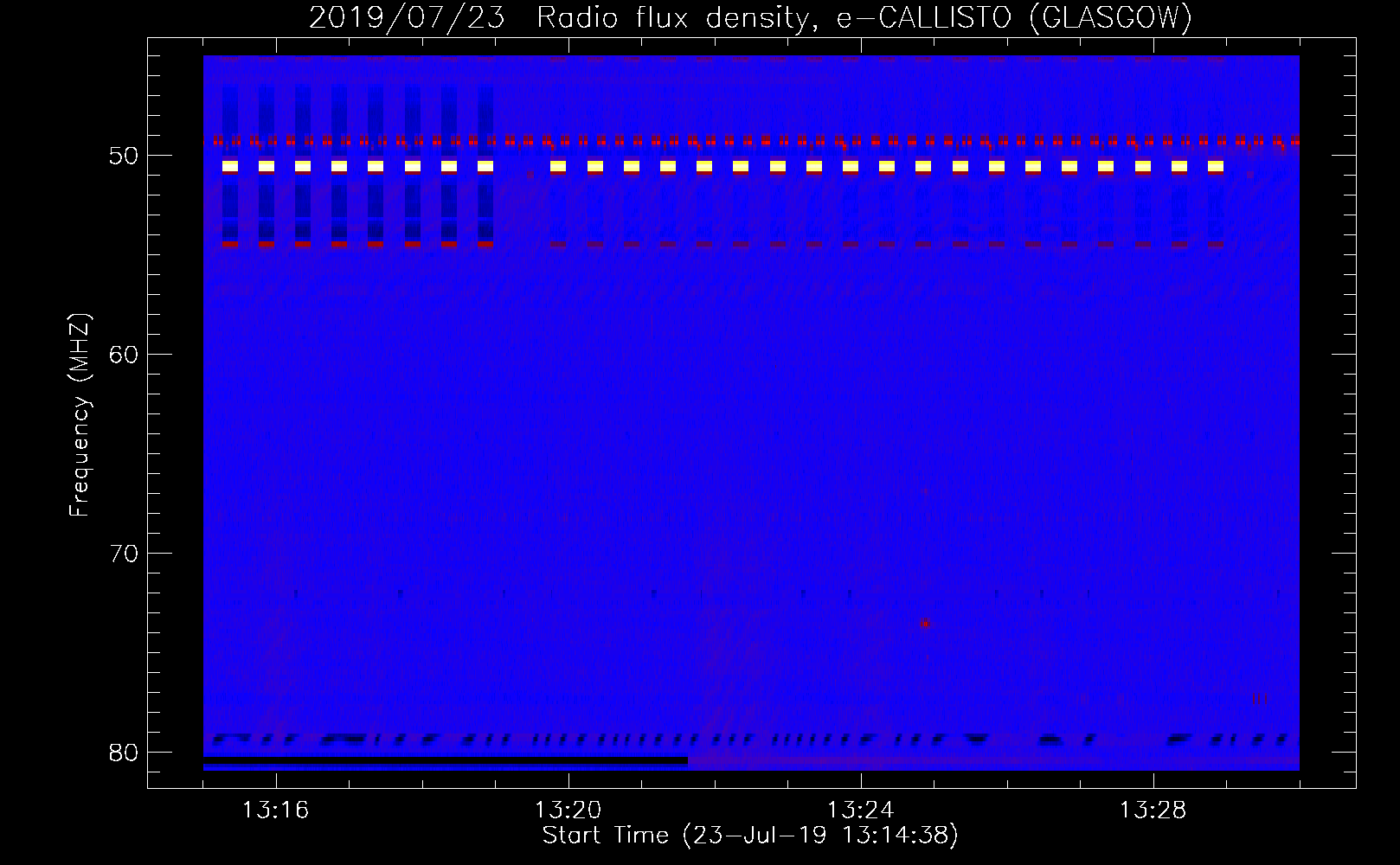Image resolution: width=1400 pixels, height=865 pixels.
Task: Click the 13:28 time tick label
Action: coord(1153,811)
